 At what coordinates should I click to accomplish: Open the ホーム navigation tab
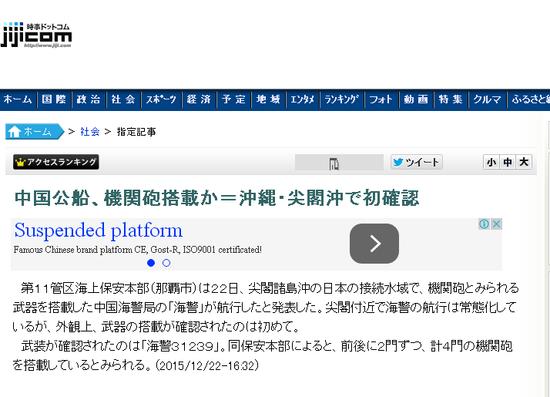18,100
